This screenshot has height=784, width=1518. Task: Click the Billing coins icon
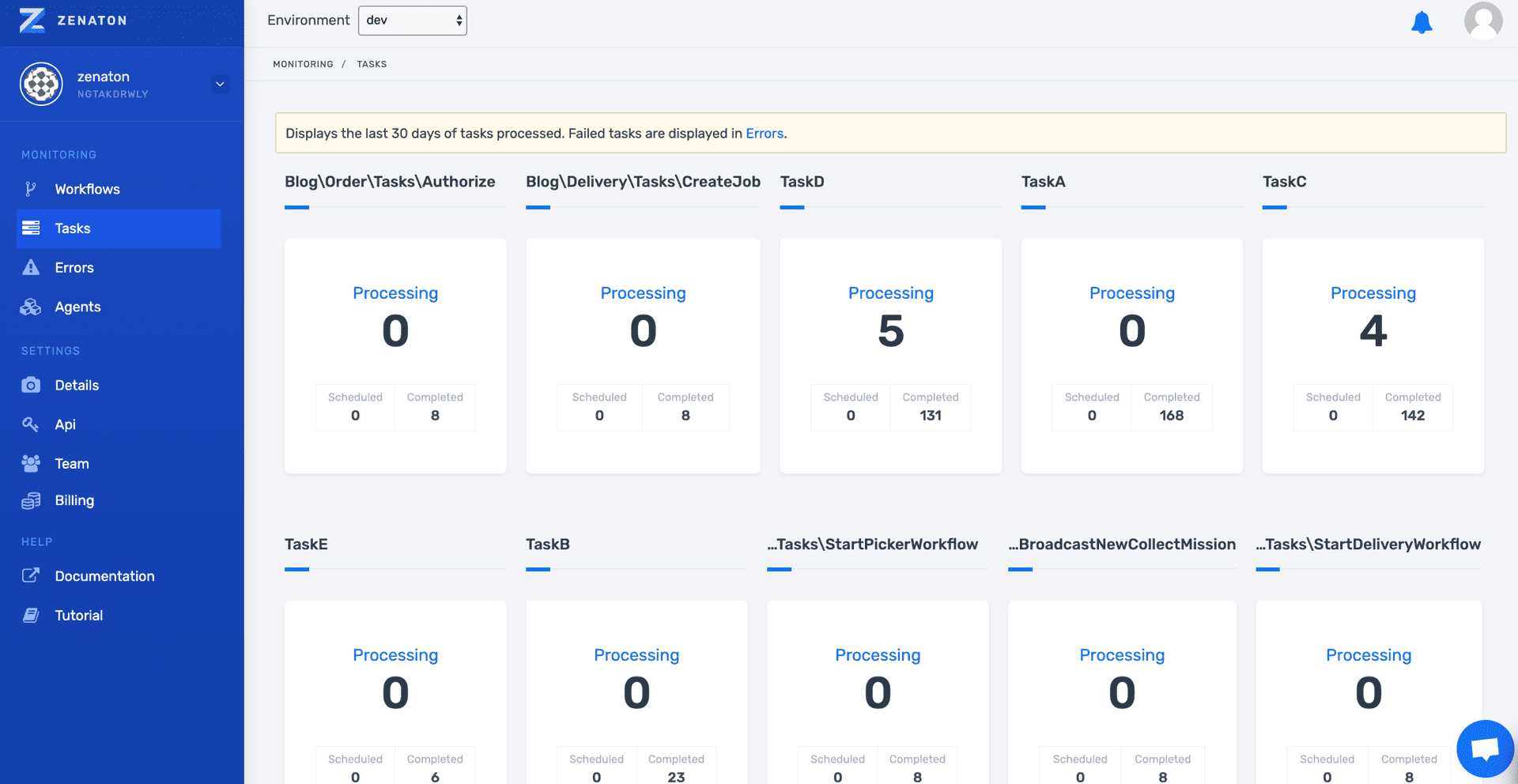point(31,500)
